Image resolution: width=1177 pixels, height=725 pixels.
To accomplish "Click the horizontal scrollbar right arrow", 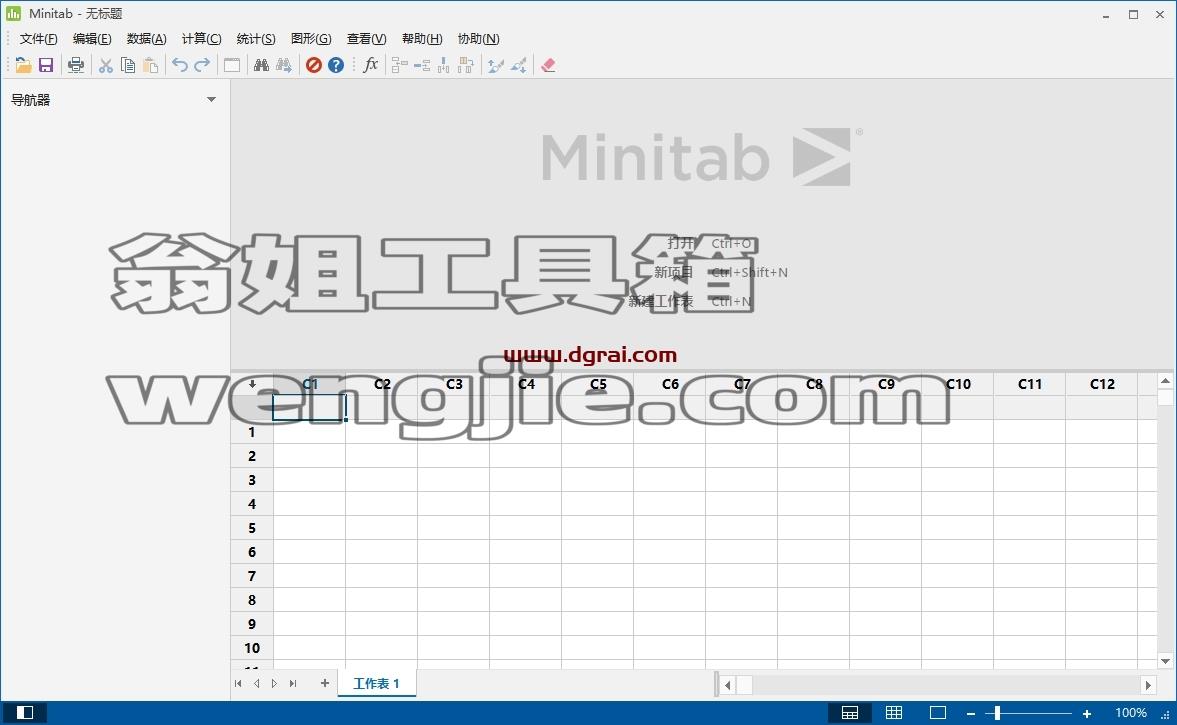I will [1148, 684].
